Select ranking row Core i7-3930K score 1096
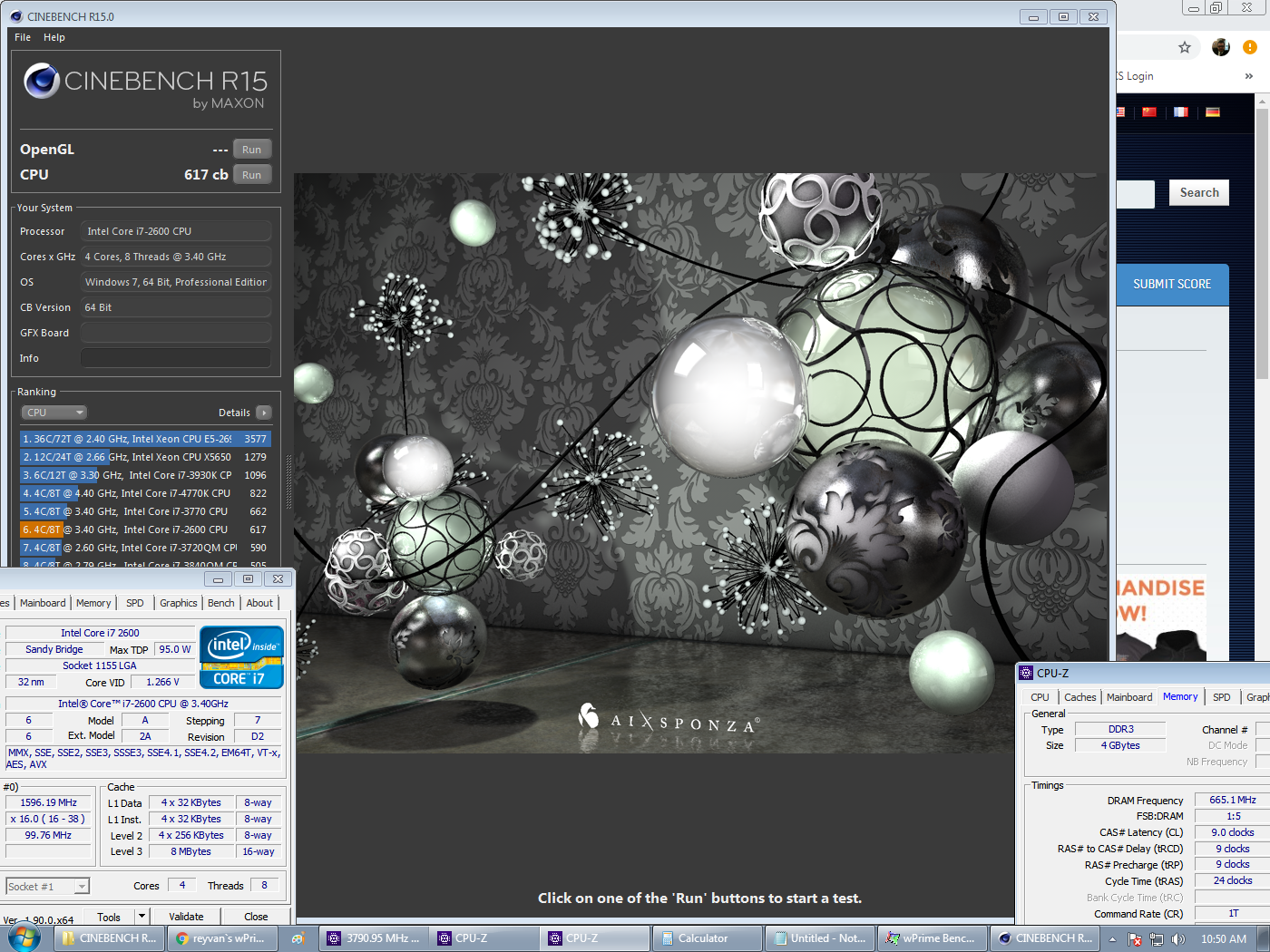Image resolution: width=1270 pixels, height=952 pixels. click(x=146, y=475)
